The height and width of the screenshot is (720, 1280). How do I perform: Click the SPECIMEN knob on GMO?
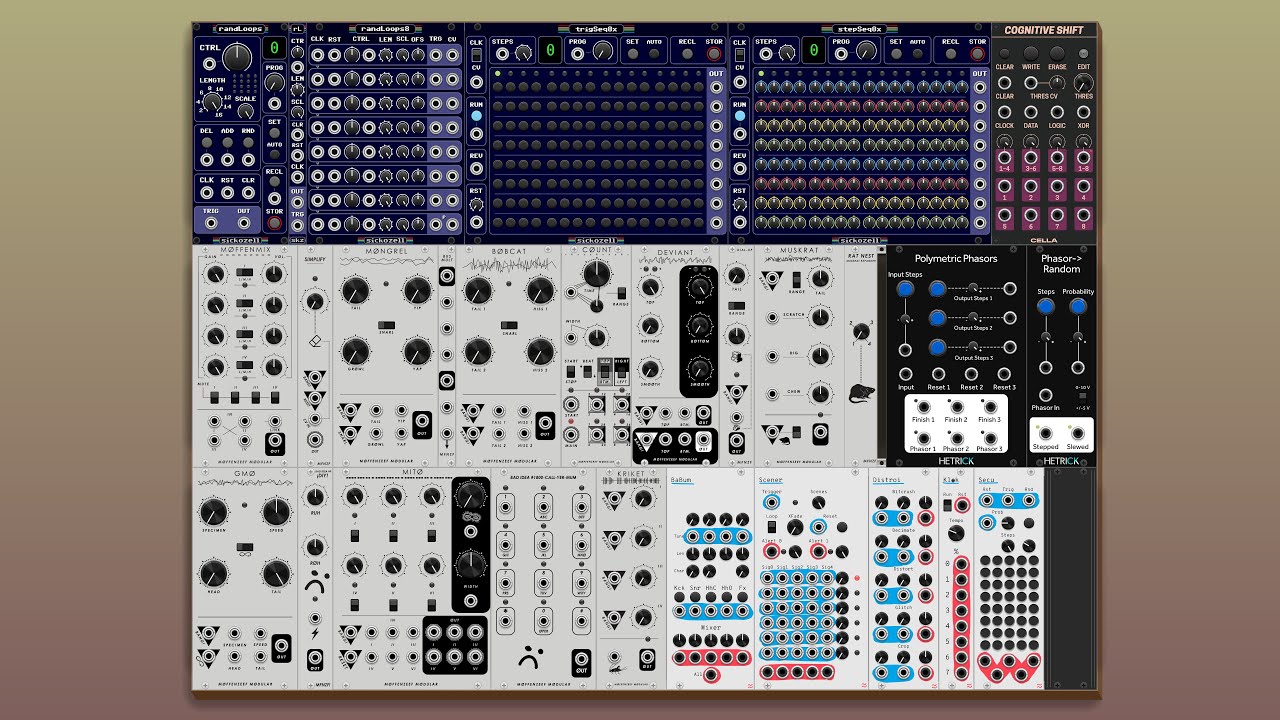click(x=213, y=513)
